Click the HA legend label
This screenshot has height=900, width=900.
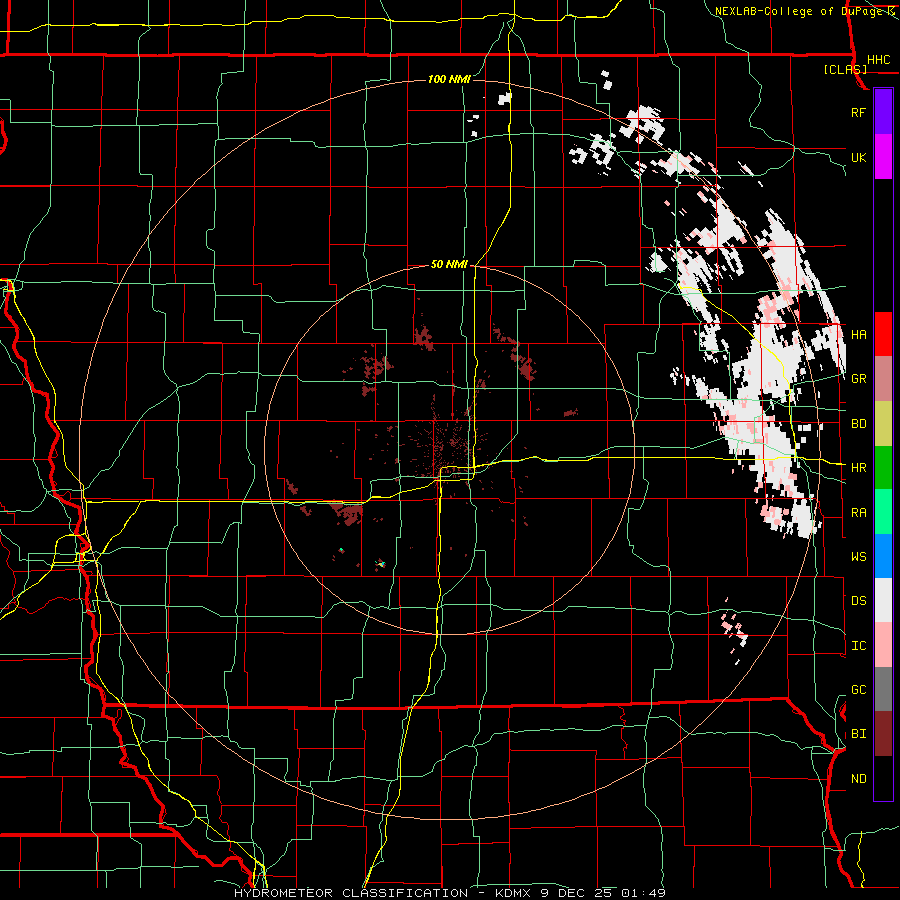858,335
